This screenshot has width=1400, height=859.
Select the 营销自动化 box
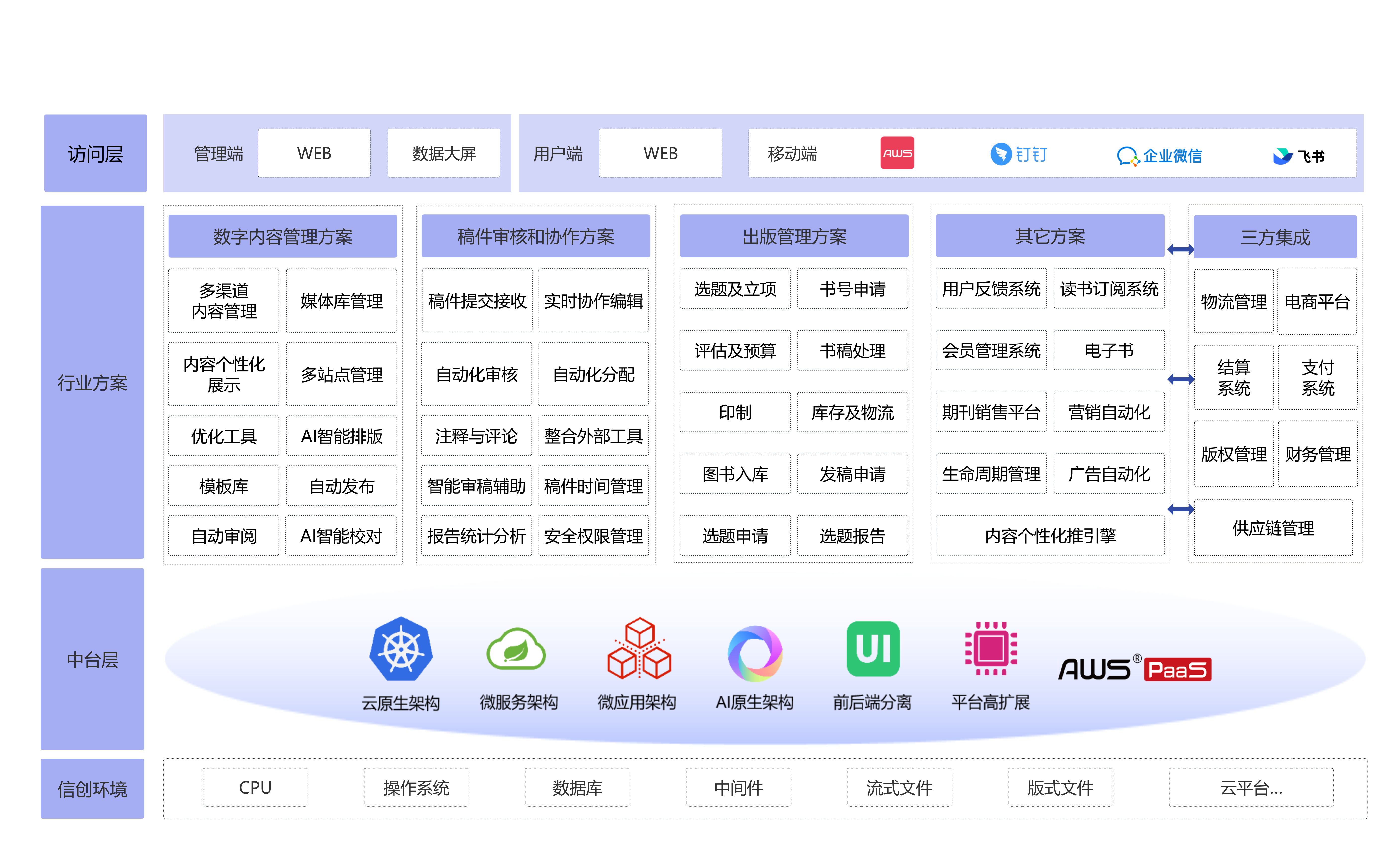tap(1109, 412)
